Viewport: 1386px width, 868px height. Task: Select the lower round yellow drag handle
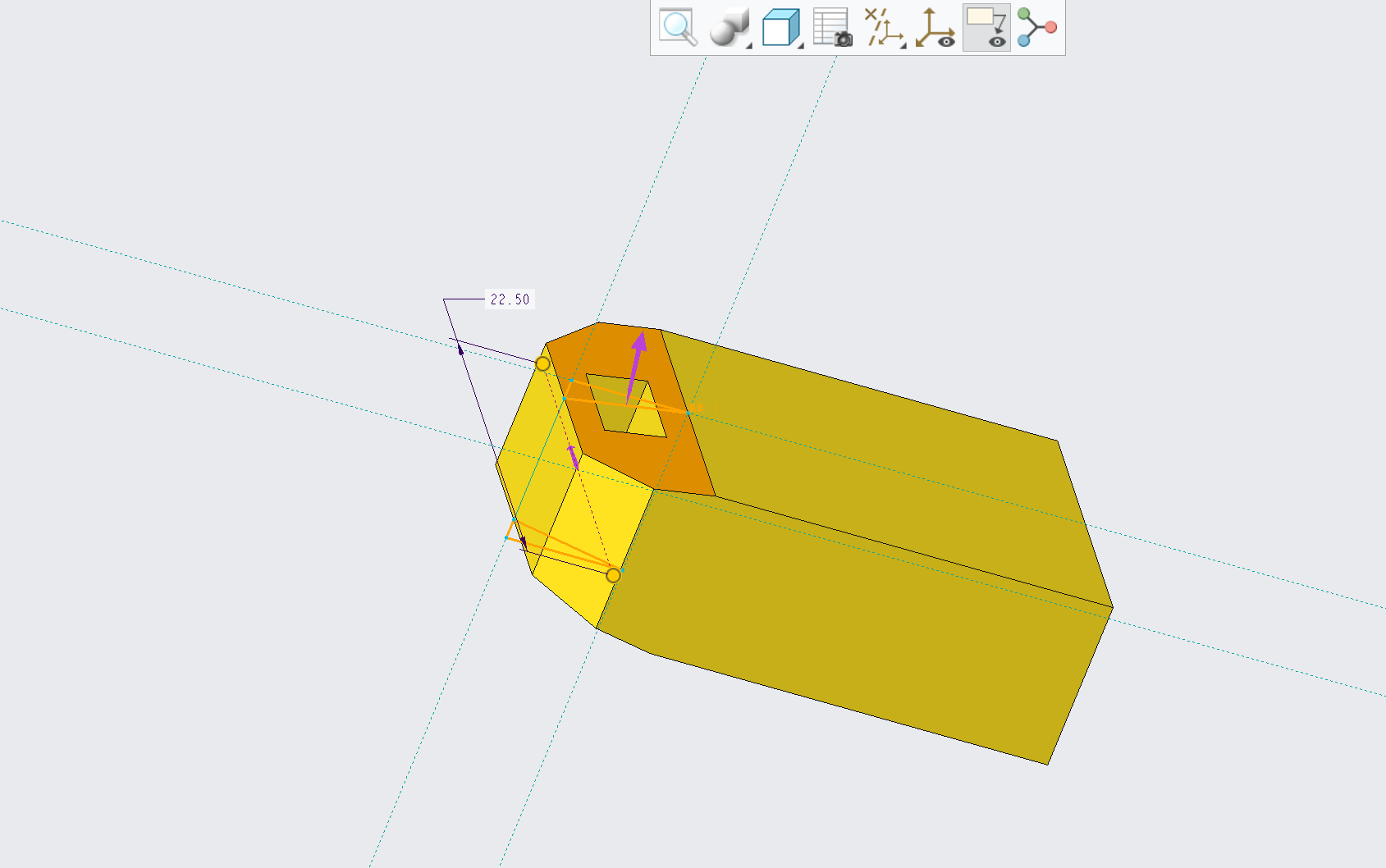(x=613, y=575)
